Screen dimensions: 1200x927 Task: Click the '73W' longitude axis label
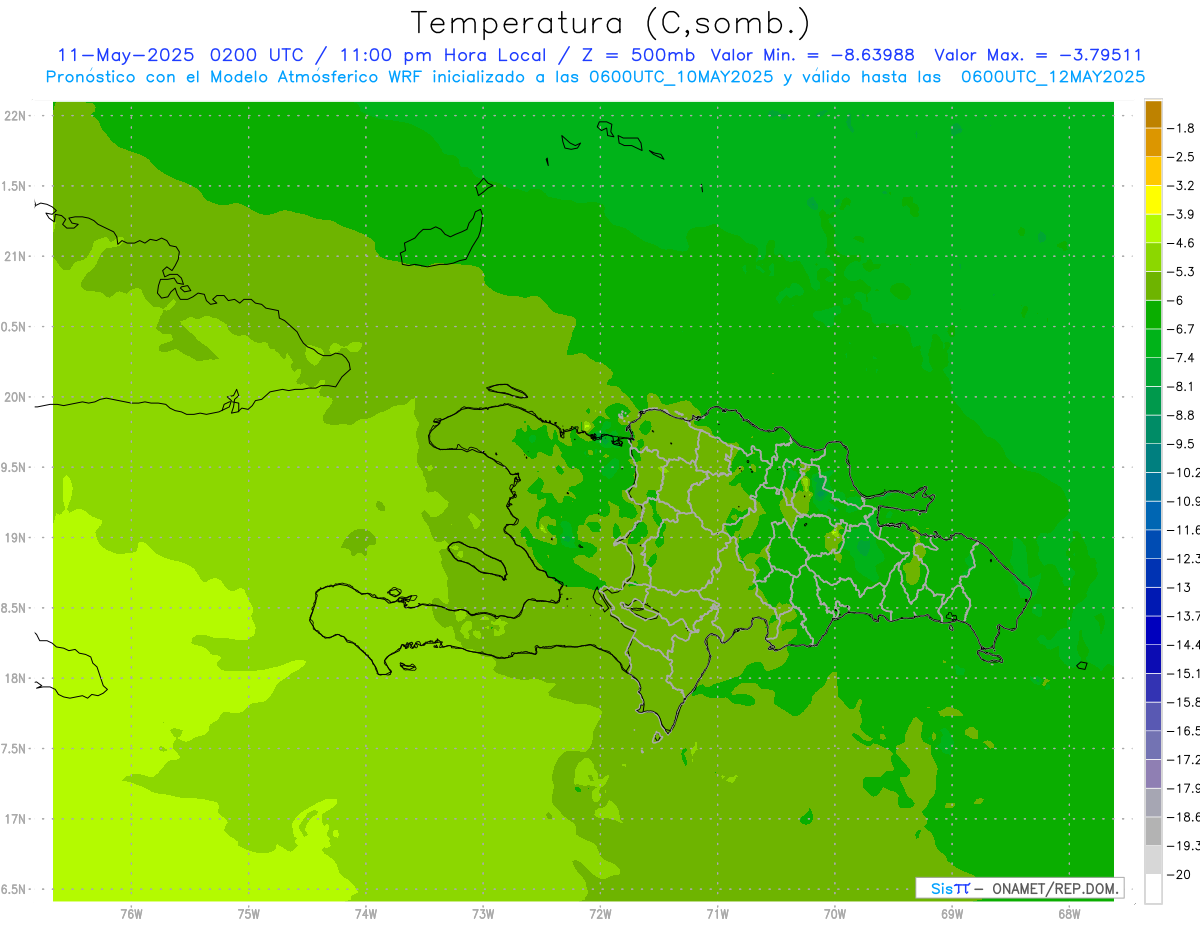483,914
